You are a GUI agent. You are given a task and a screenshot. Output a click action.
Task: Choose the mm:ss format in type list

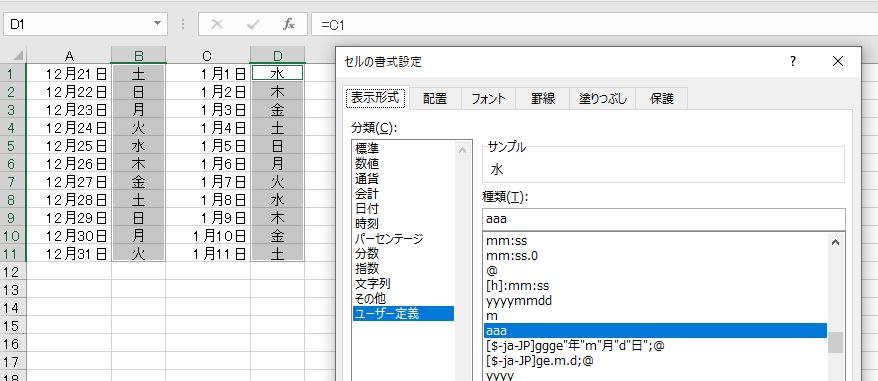pyautogui.click(x=656, y=241)
